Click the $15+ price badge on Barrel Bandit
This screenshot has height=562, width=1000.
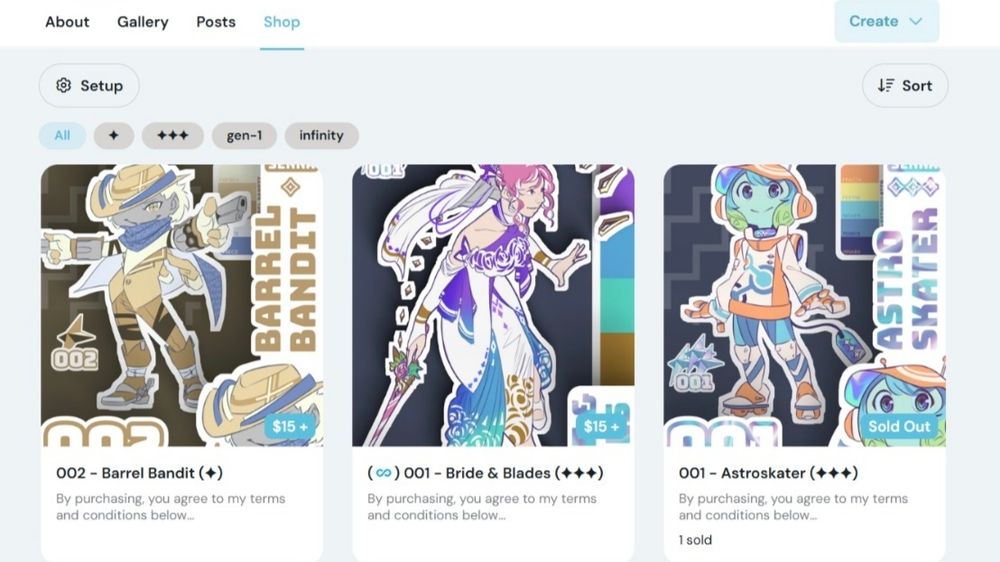pyautogui.click(x=290, y=426)
